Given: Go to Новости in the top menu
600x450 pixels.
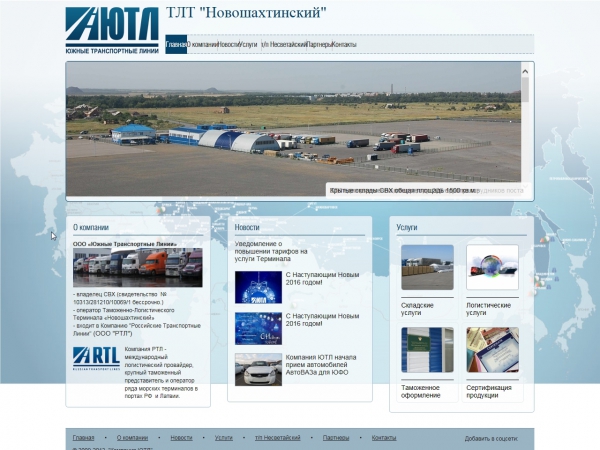Looking at the screenshot, I should pyautogui.click(x=228, y=44).
